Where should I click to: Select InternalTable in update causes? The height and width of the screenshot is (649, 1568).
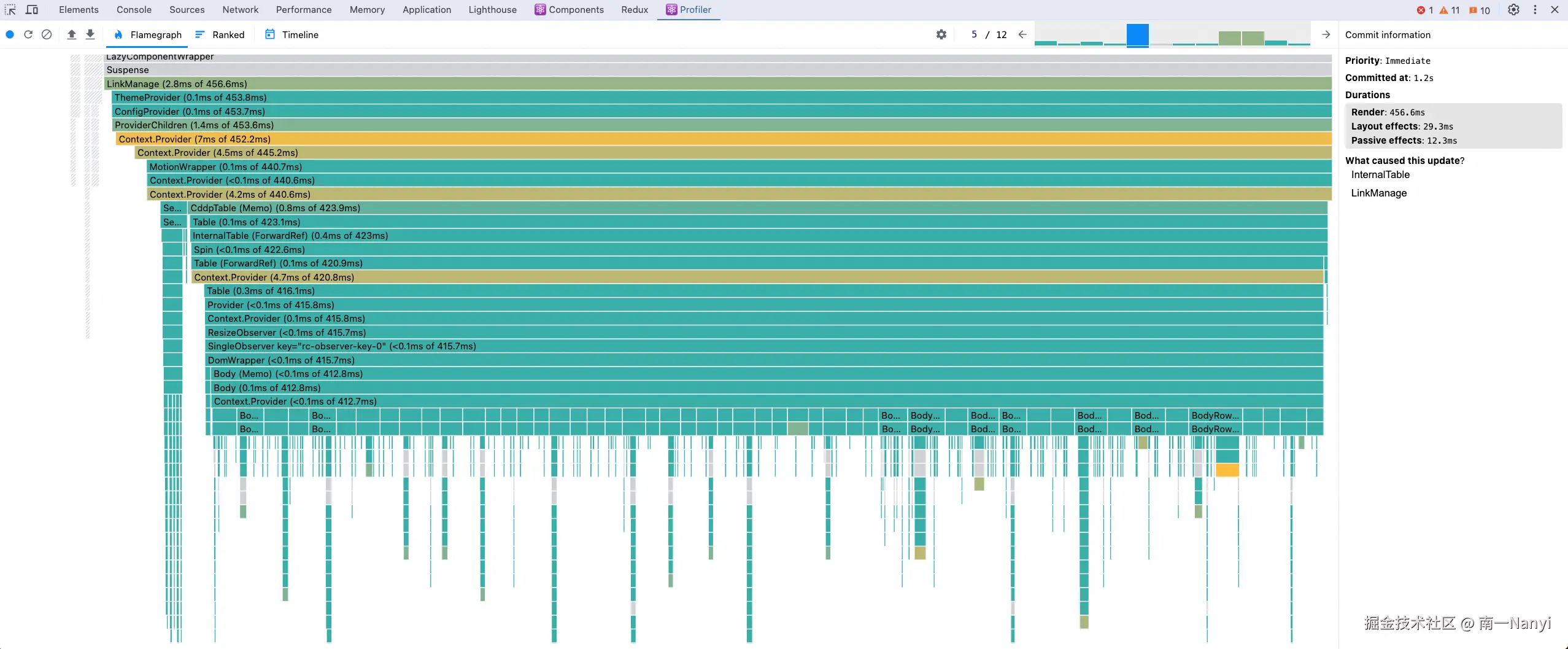(x=1380, y=174)
